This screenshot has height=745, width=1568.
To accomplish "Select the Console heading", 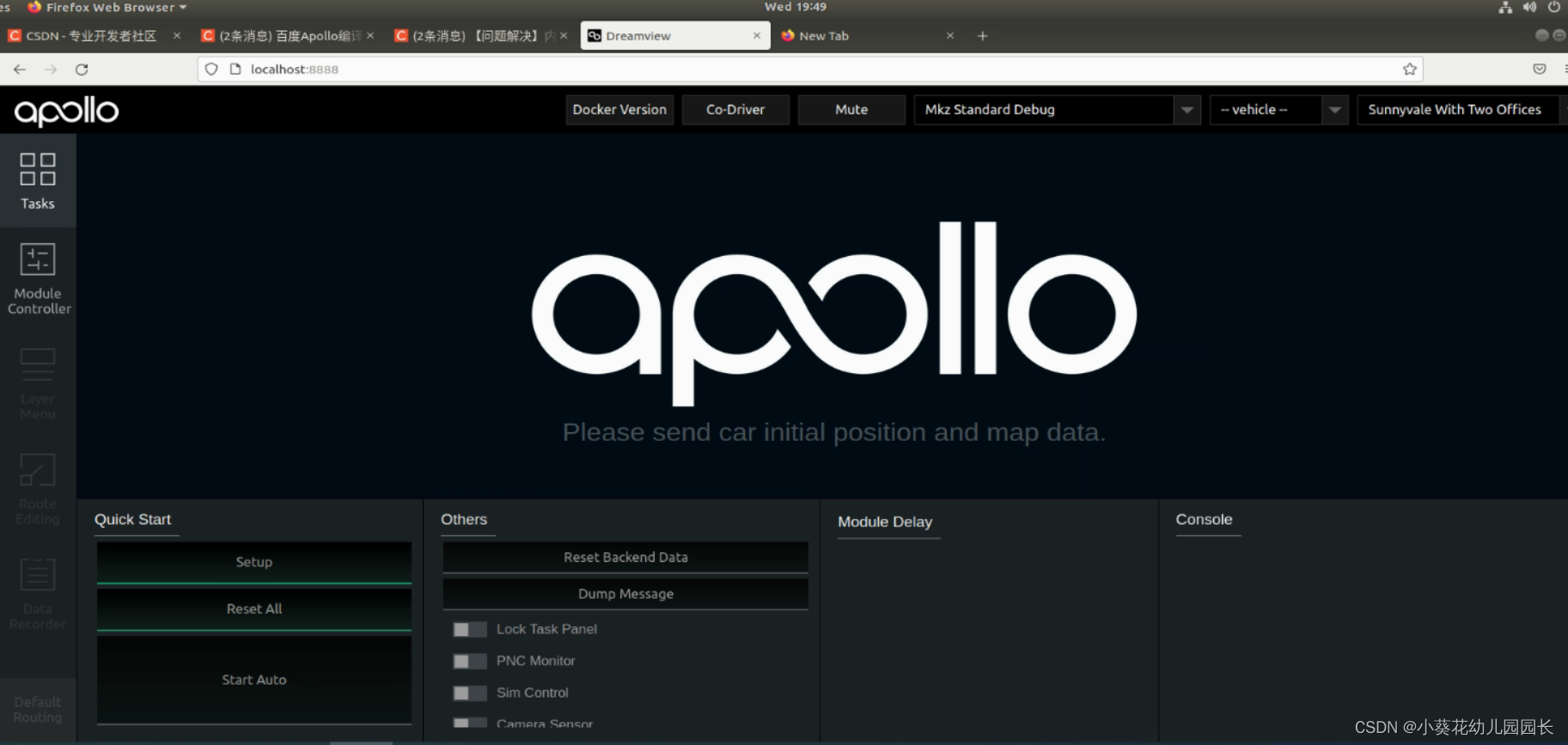I will [x=1204, y=520].
